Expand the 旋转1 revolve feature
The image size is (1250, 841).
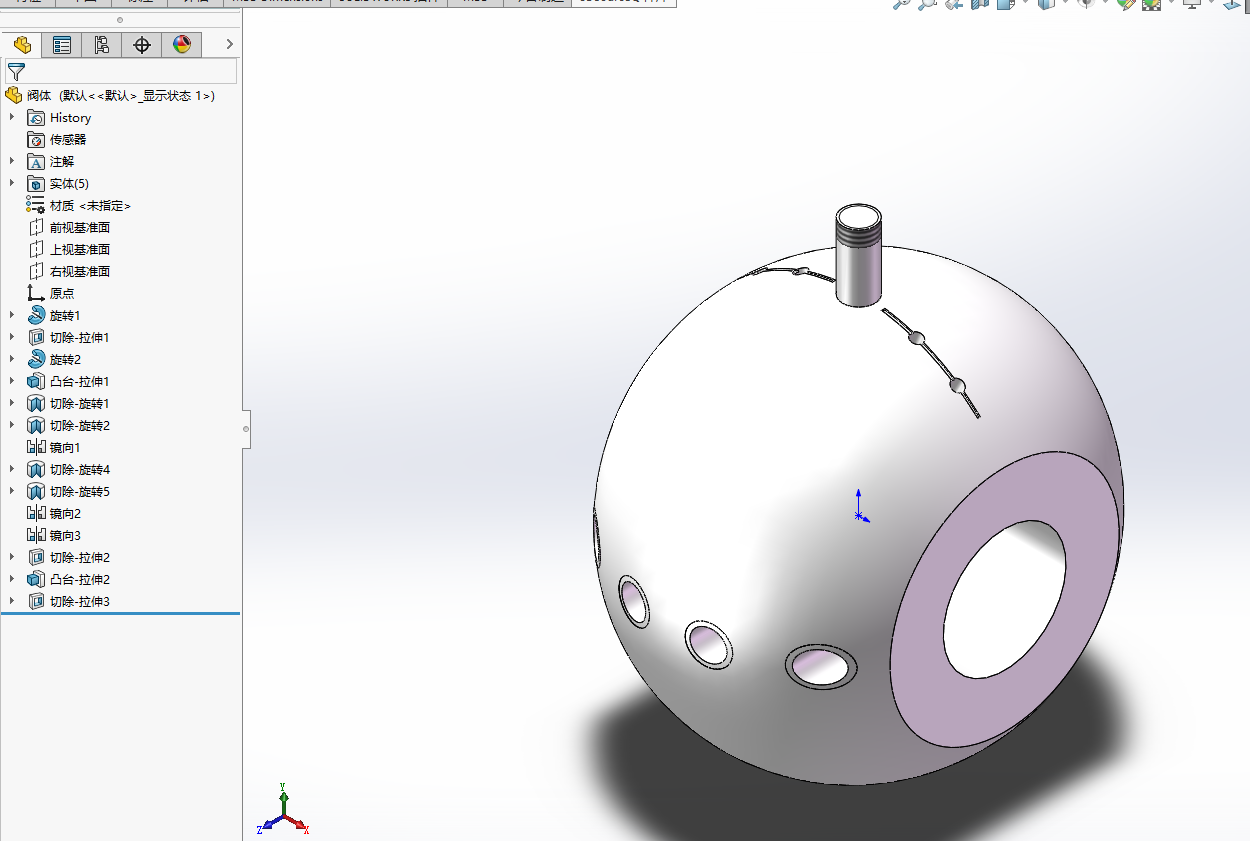pyautogui.click(x=12, y=316)
